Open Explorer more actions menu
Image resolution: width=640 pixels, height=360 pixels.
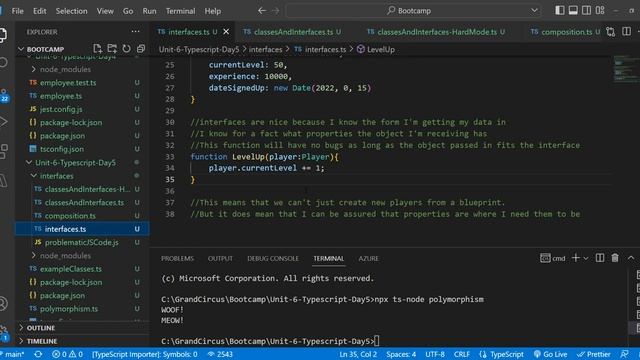click(x=136, y=31)
